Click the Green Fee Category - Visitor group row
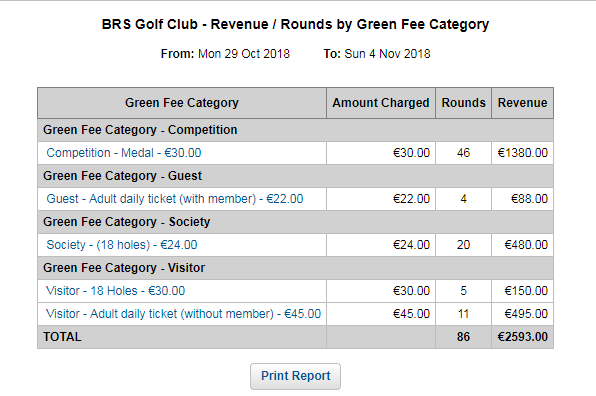596x396 pixels. pyautogui.click(x=295, y=268)
